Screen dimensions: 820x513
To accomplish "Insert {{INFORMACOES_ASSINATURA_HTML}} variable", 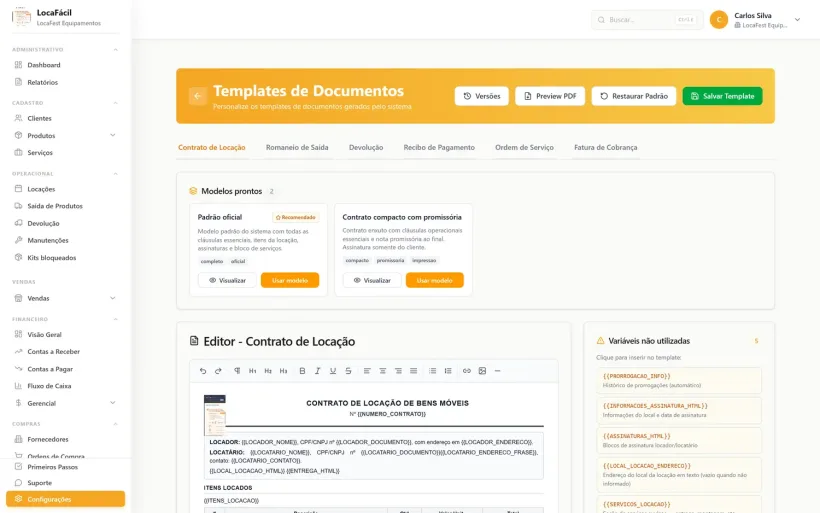I will [679, 410].
